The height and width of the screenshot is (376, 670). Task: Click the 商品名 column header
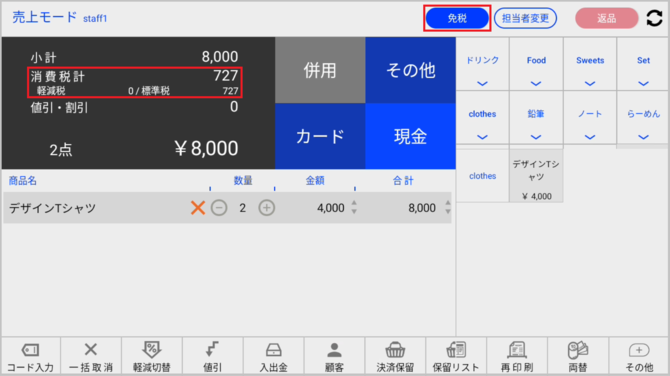click(x=23, y=181)
